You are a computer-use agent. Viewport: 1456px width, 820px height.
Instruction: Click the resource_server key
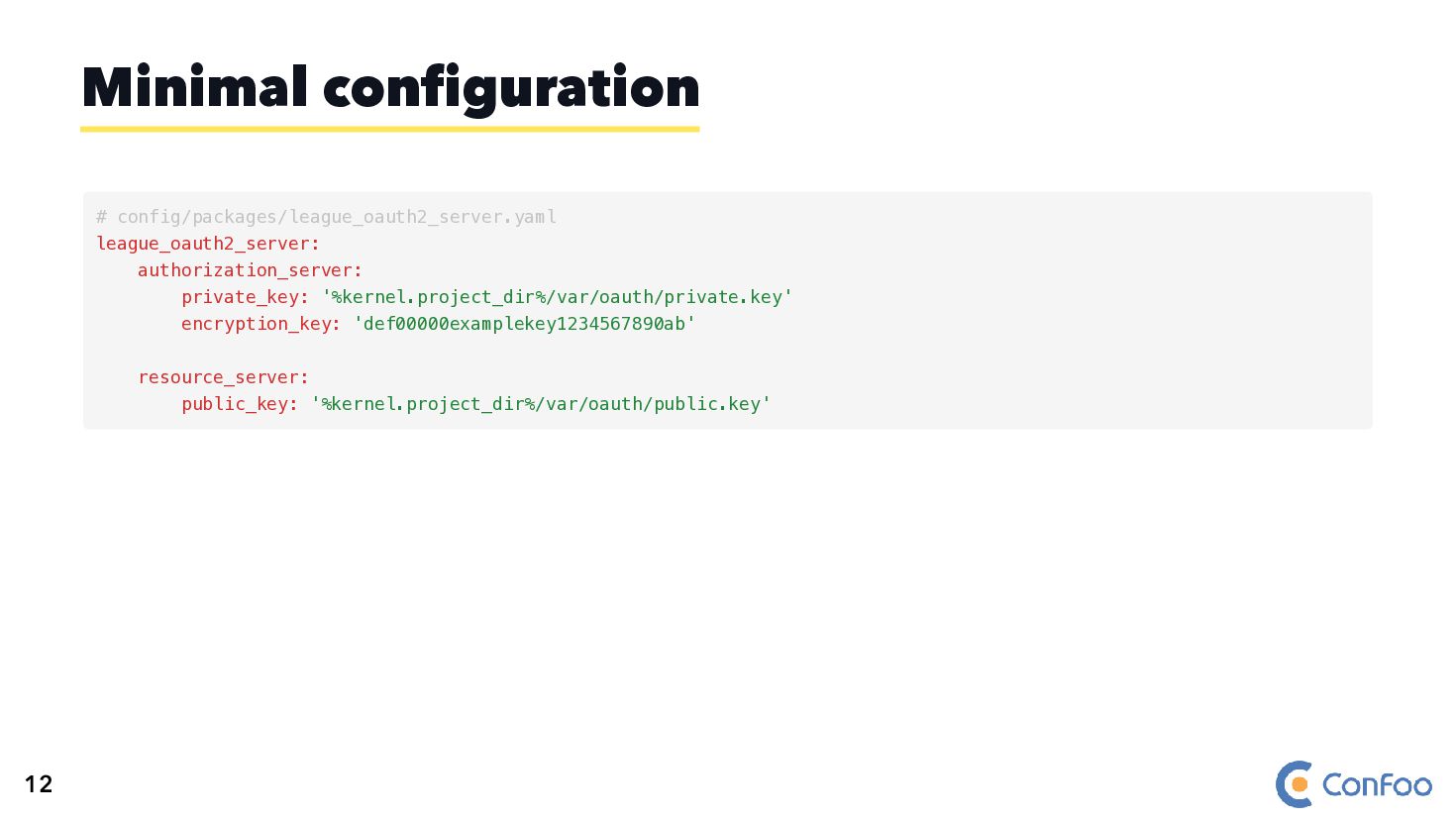pos(223,377)
